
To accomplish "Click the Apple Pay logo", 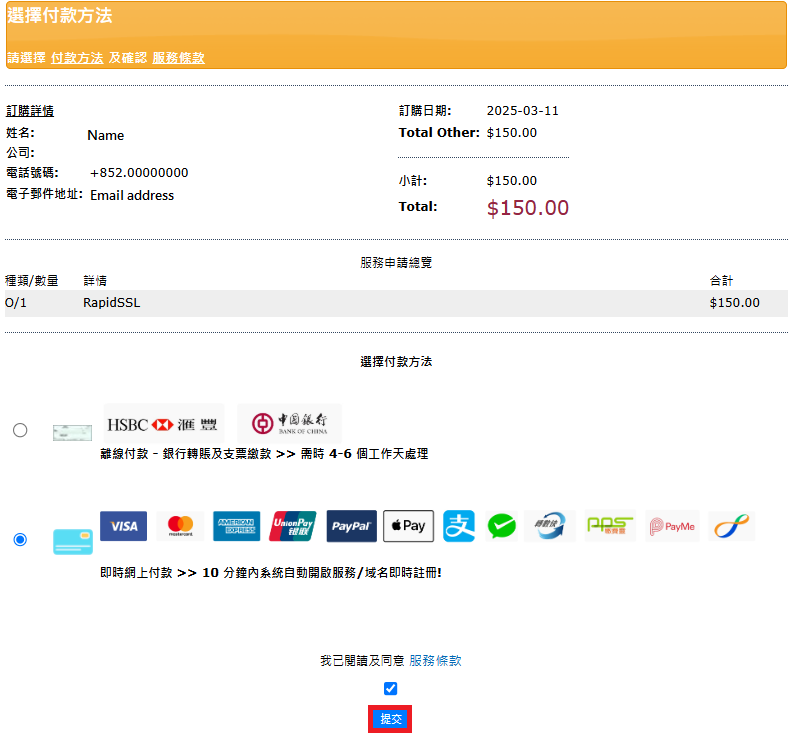I will click(x=408, y=526).
